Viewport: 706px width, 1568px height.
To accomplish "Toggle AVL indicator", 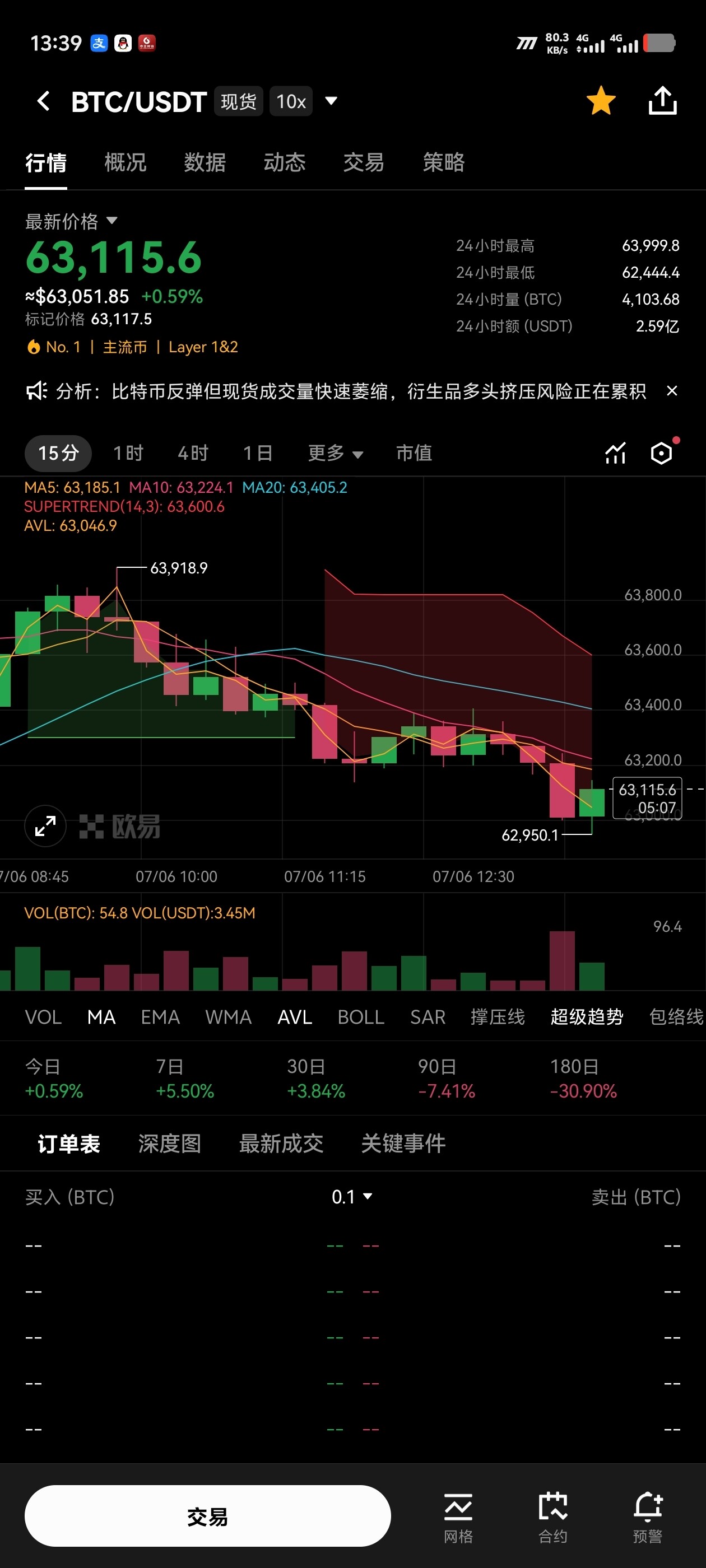I will [295, 1016].
